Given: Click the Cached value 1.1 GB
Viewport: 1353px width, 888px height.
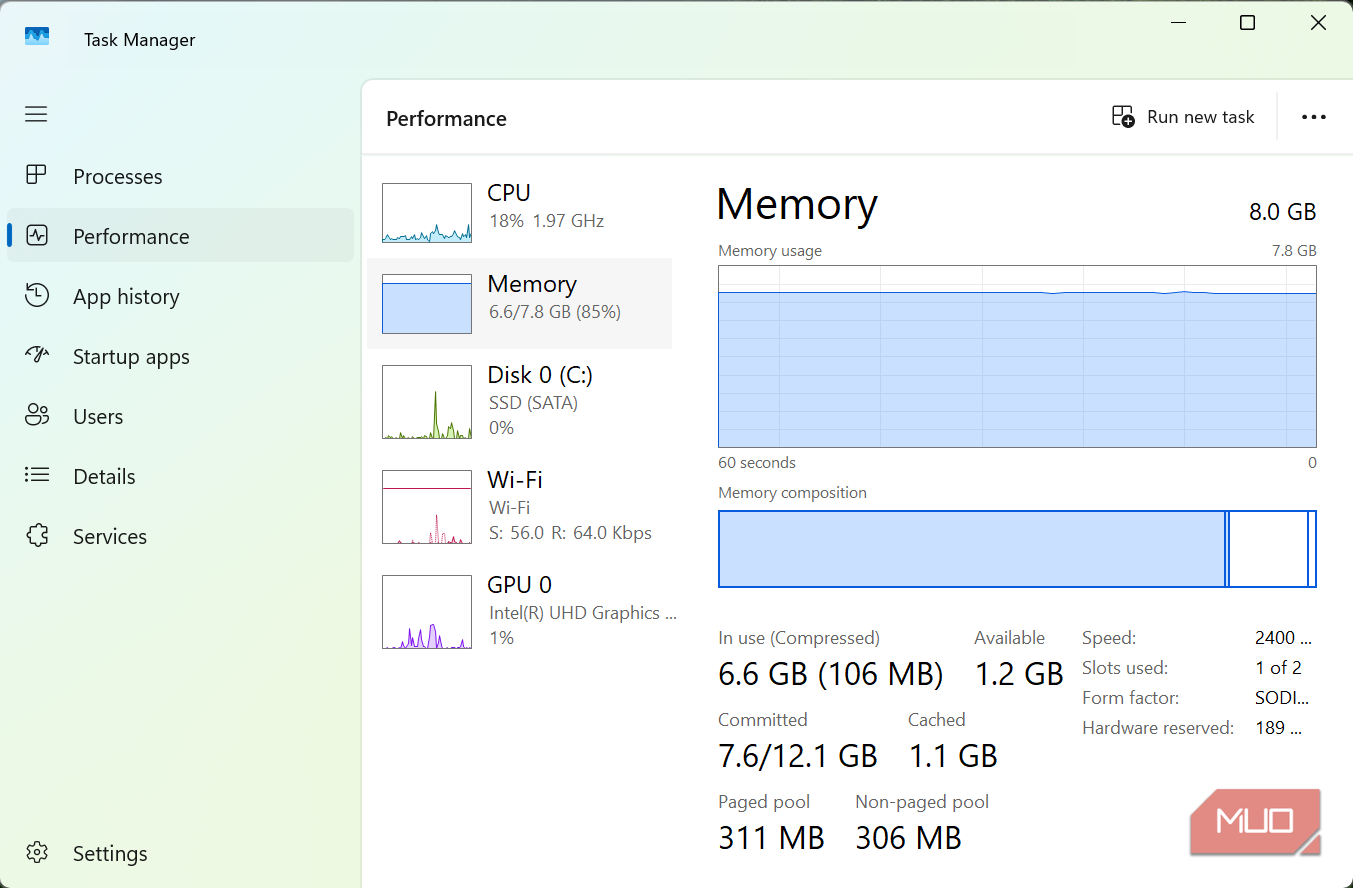Looking at the screenshot, I should point(953,756).
